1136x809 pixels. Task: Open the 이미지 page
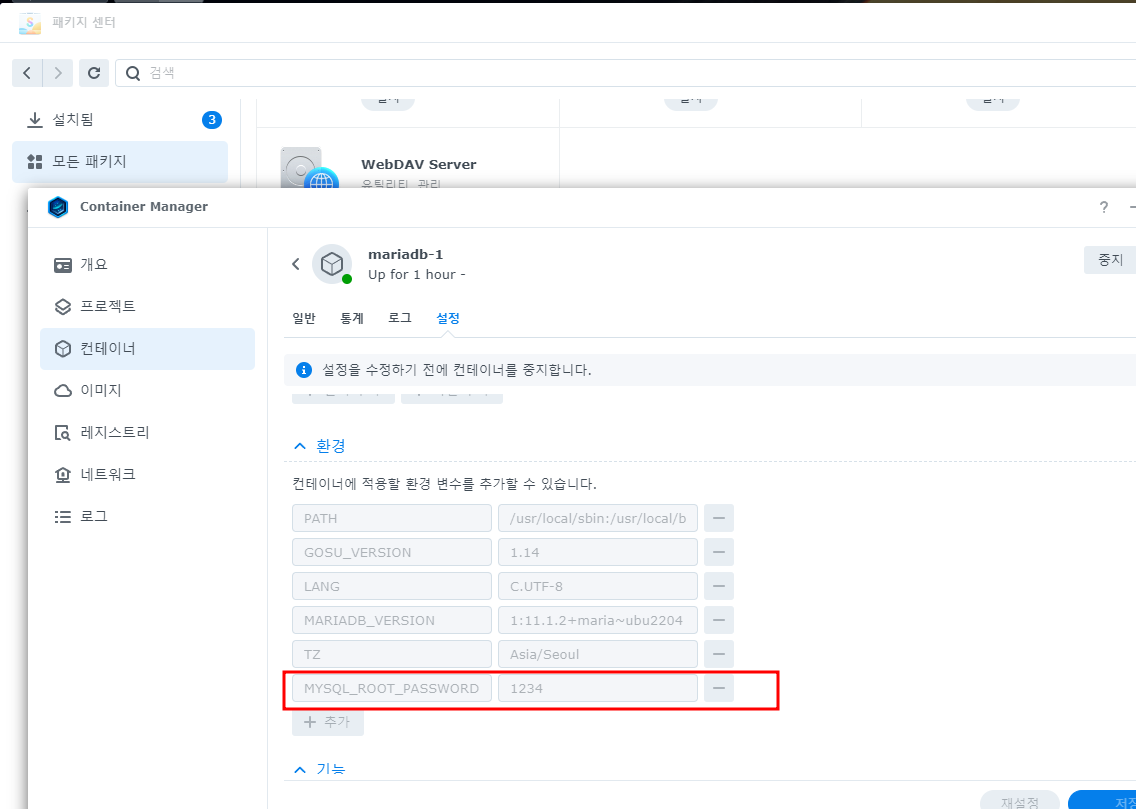[147, 391]
